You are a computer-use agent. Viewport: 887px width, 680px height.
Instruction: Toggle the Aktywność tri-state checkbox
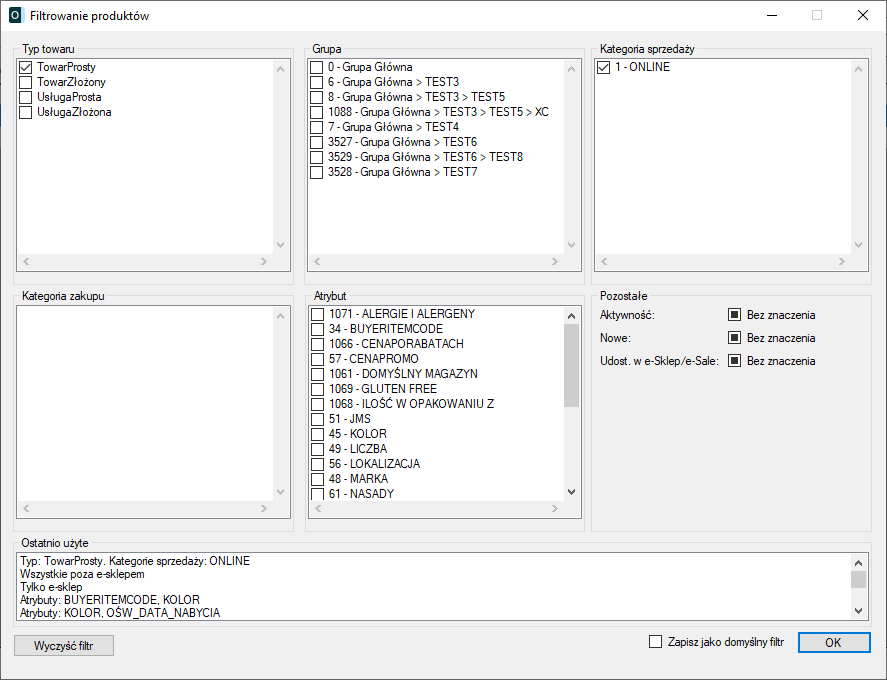(x=734, y=315)
